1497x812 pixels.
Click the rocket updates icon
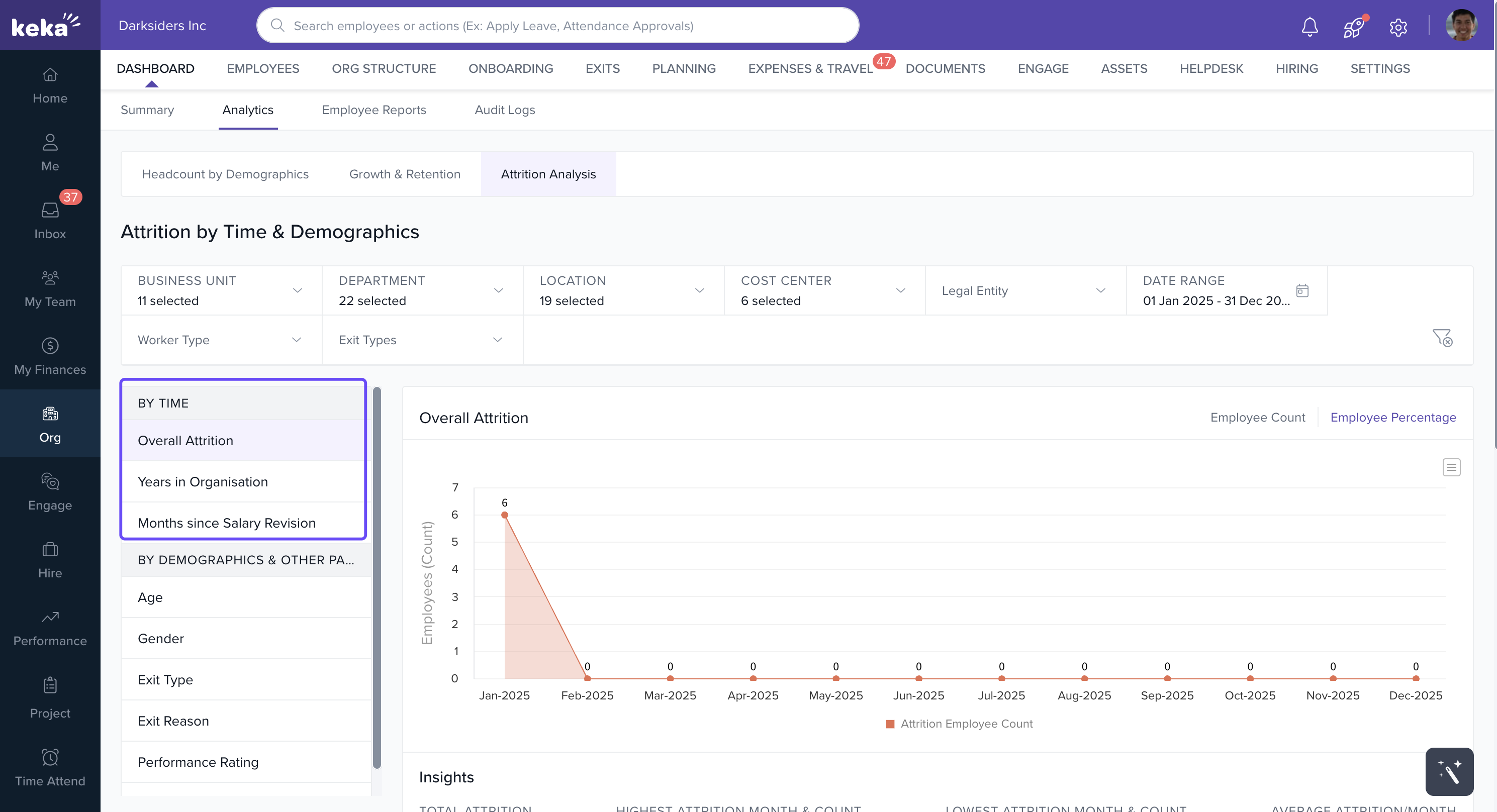tap(1353, 27)
